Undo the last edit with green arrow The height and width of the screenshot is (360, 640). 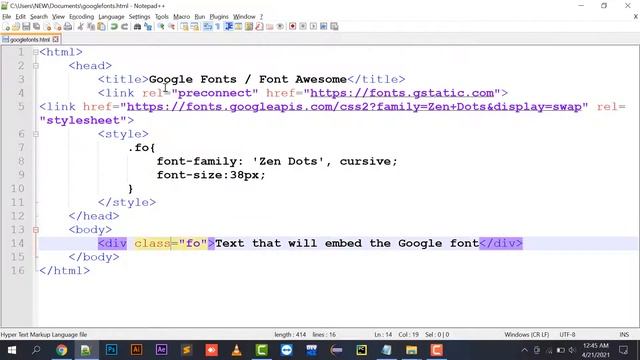click(114, 27)
